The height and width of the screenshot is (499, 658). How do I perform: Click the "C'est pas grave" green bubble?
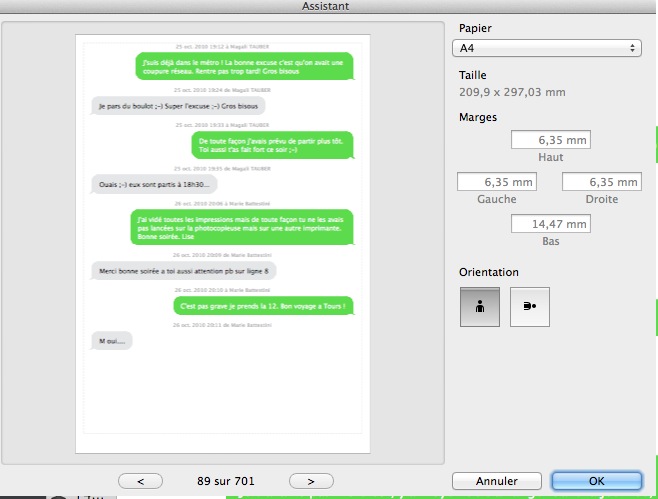[266, 305]
